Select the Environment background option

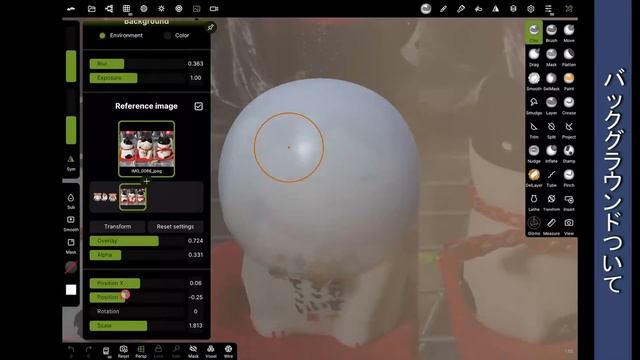coord(121,36)
